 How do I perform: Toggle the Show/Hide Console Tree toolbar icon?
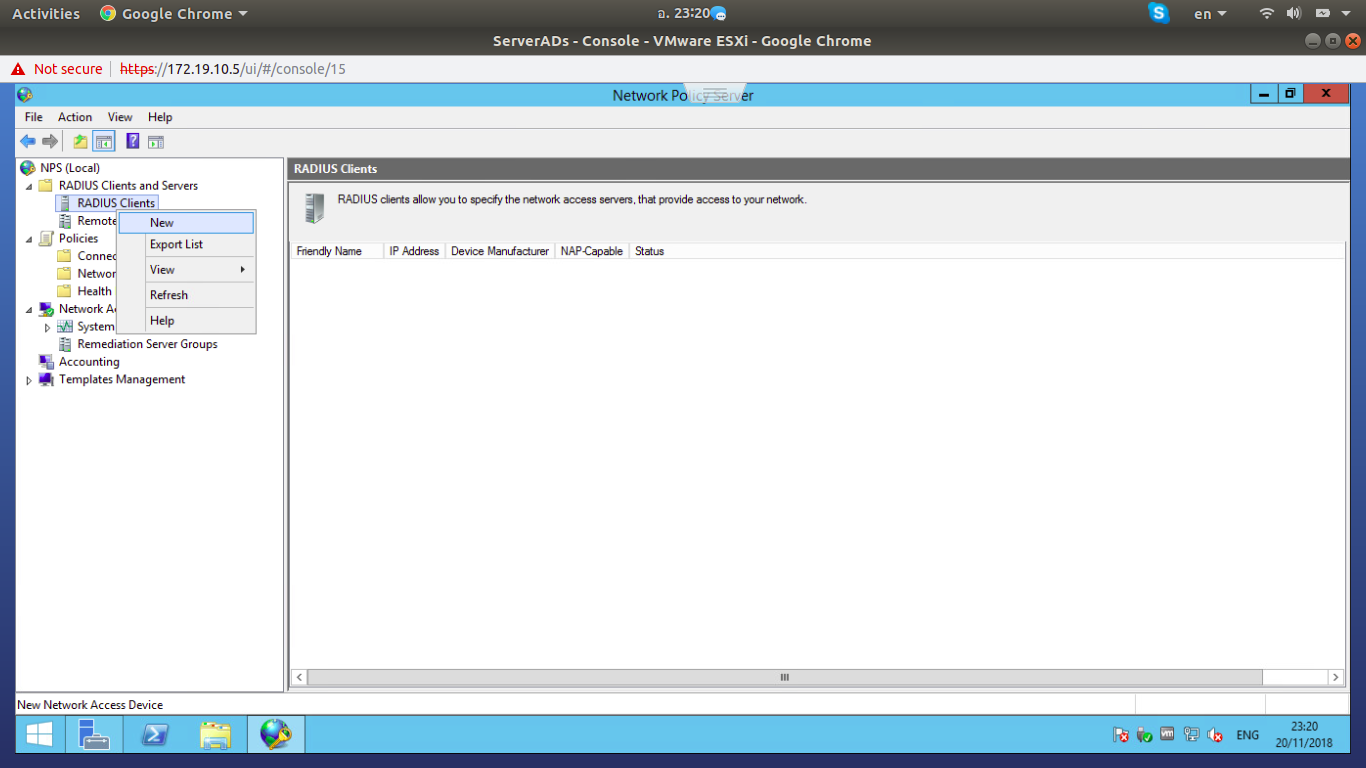click(104, 142)
